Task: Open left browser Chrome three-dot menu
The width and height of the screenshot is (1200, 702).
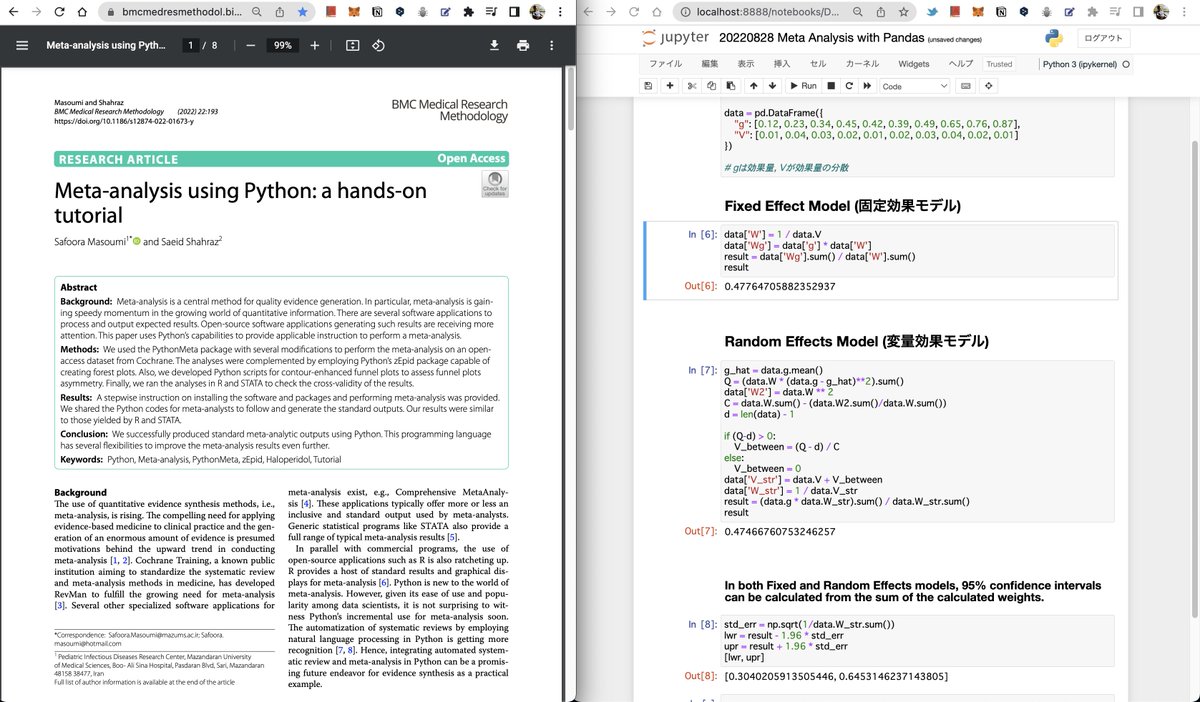Action: click(562, 12)
